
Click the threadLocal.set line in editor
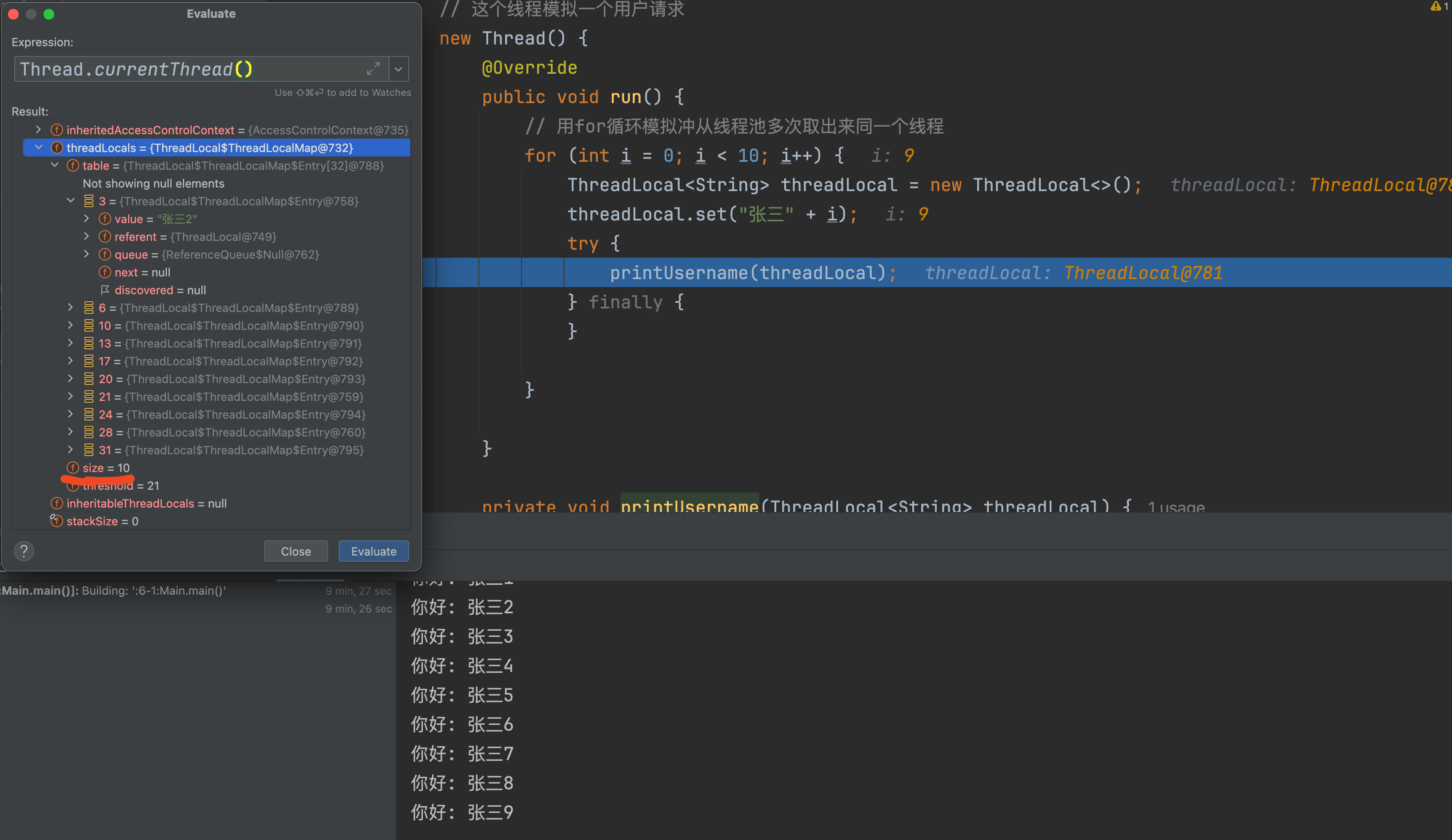point(712,214)
